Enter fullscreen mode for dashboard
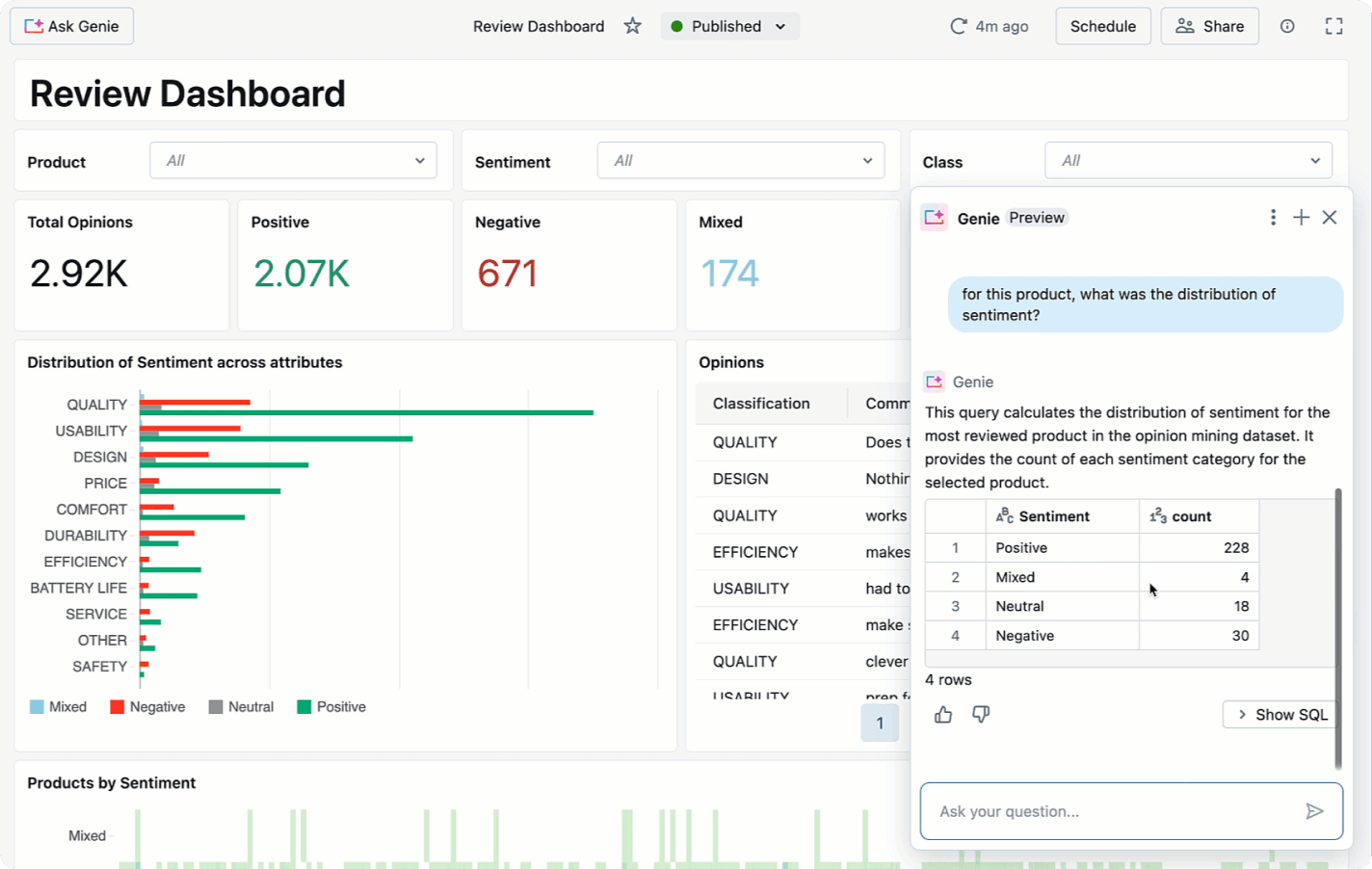This screenshot has height=869, width=1372. pyautogui.click(x=1333, y=26)
